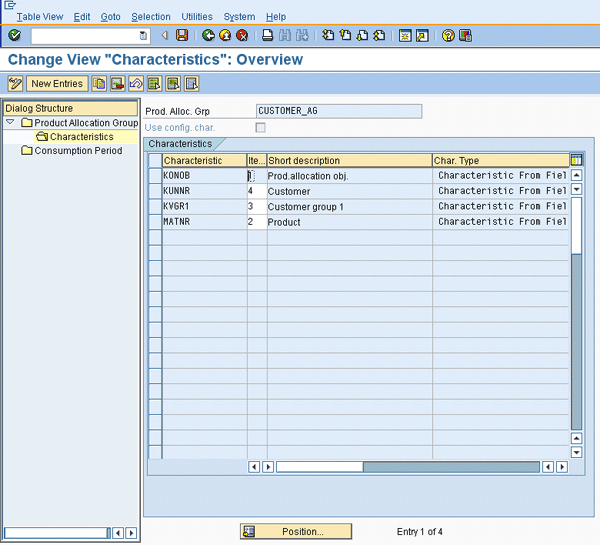The image size is (600, 545).
Task: Toggle the Use config. char. checkbox
Action: pos(260,128)
